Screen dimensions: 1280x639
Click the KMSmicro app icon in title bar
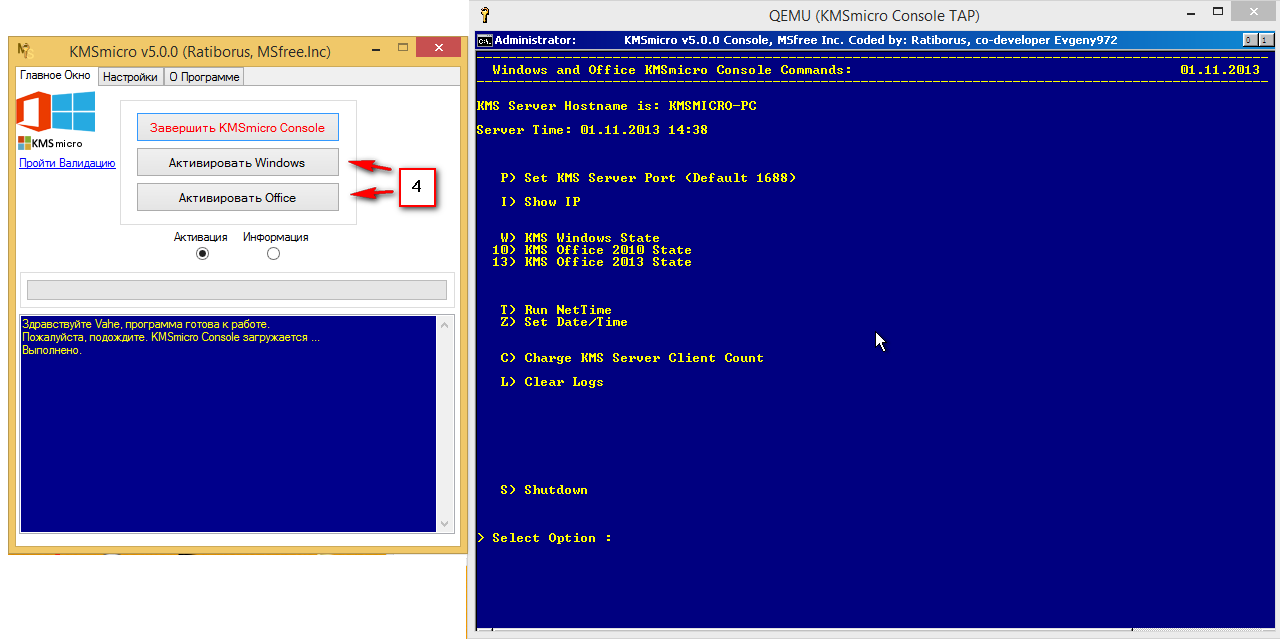pyautogui.click(x=27, y=51)
